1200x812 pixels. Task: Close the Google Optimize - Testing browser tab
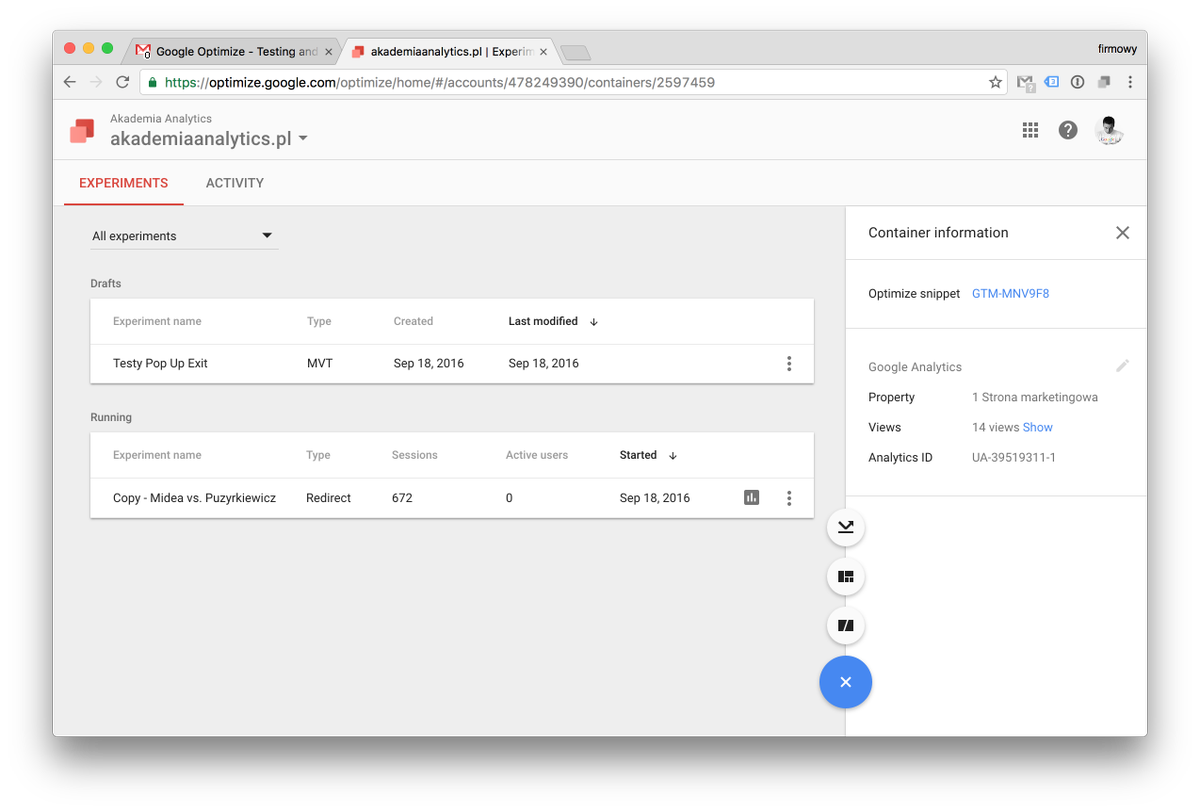click(329, 52)
